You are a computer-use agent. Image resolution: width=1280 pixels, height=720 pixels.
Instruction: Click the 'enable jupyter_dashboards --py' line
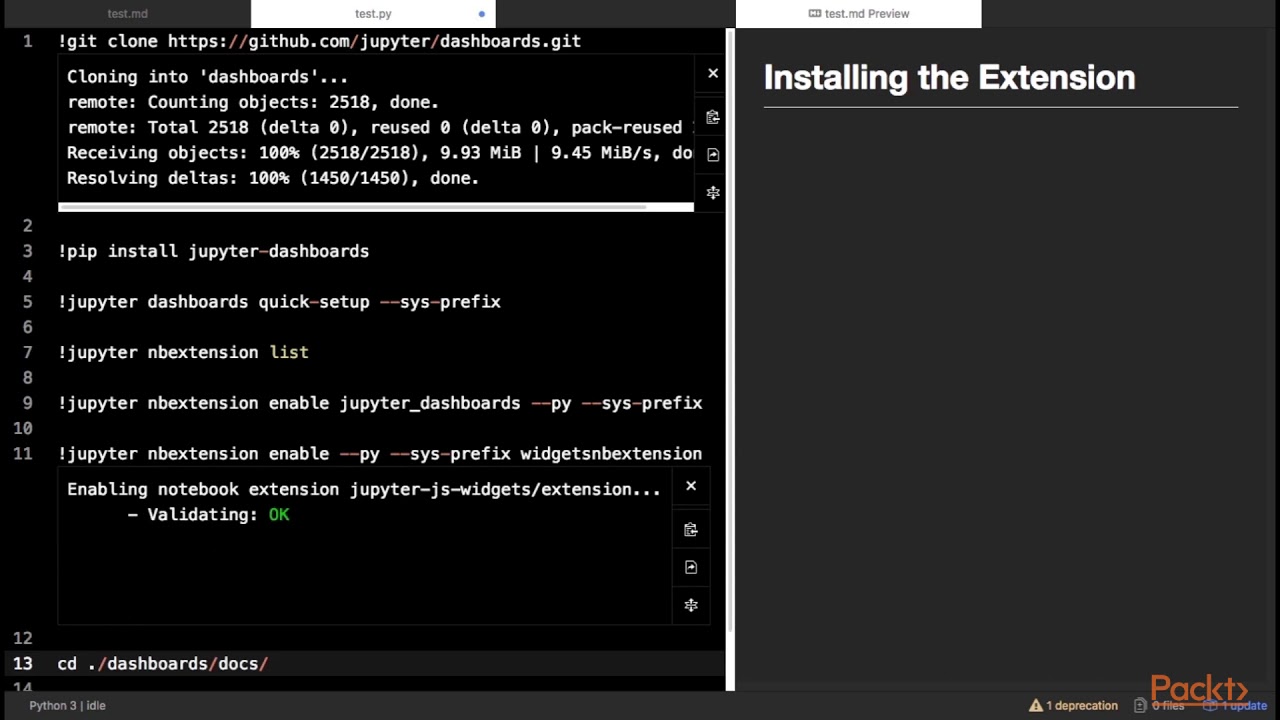point(380,403)
